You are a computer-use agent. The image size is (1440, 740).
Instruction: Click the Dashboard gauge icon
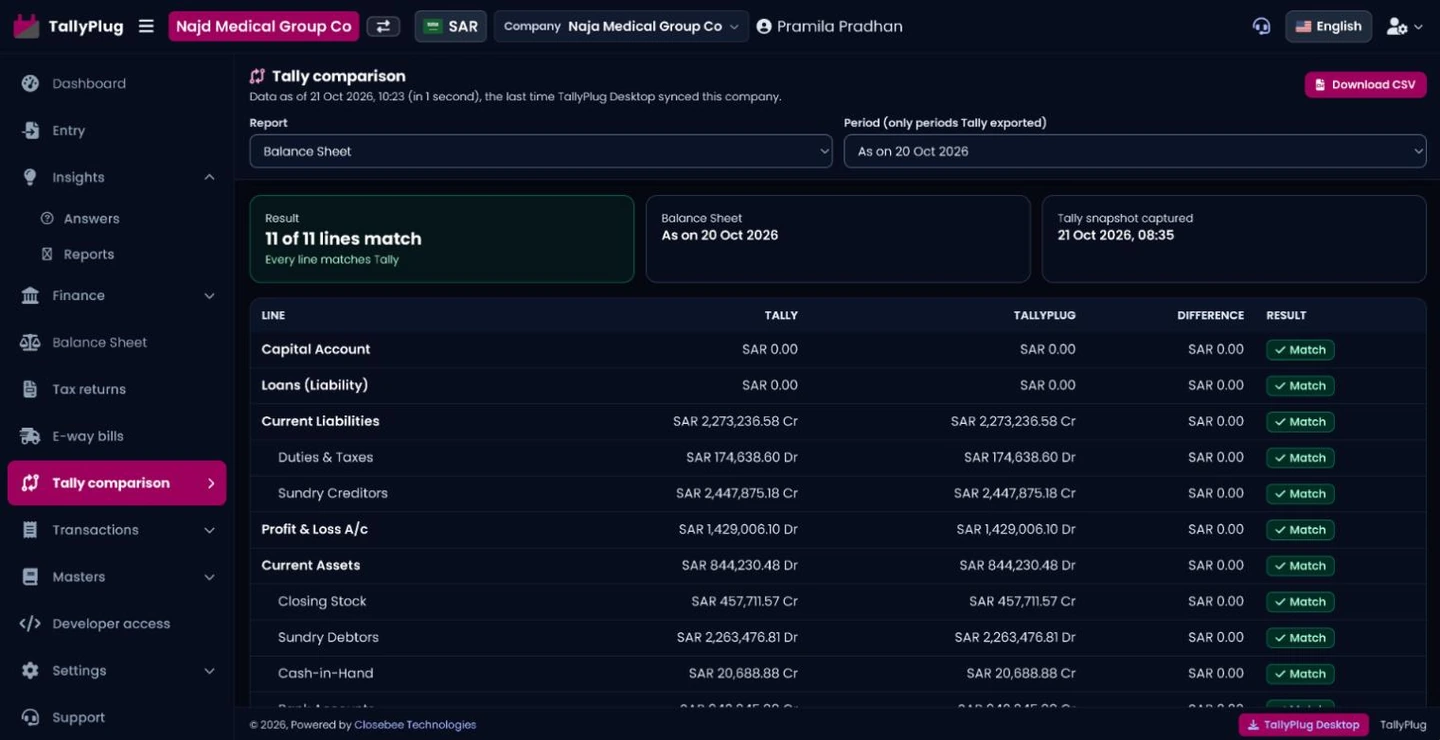[x=30, y=83]
